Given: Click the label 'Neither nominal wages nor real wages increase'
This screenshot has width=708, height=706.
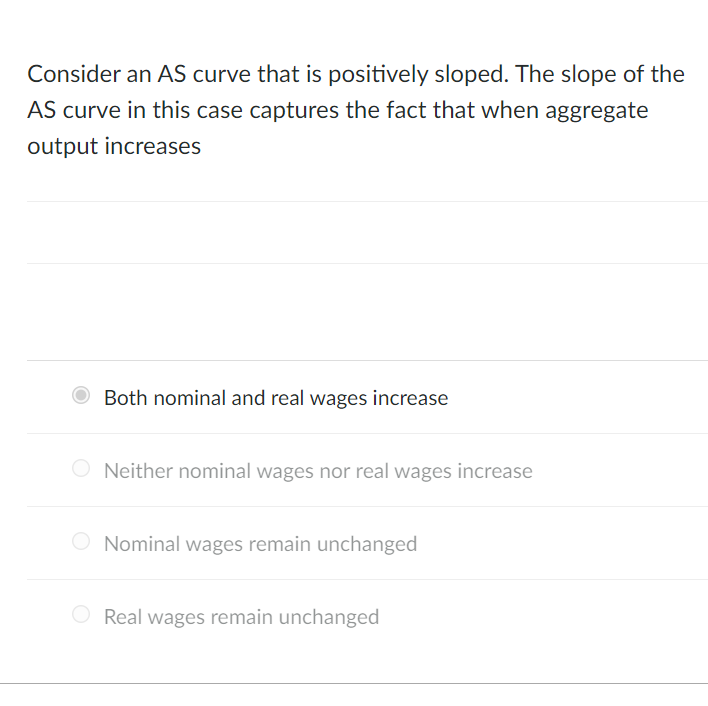Looking at the screenshot, I should (x=318, y=471).
